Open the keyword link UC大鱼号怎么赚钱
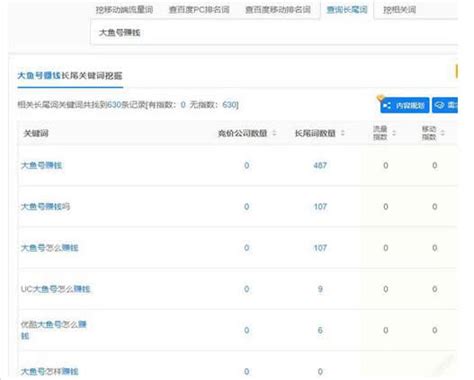The width and height of the screenshot is (474, 380). pos(55,289)
